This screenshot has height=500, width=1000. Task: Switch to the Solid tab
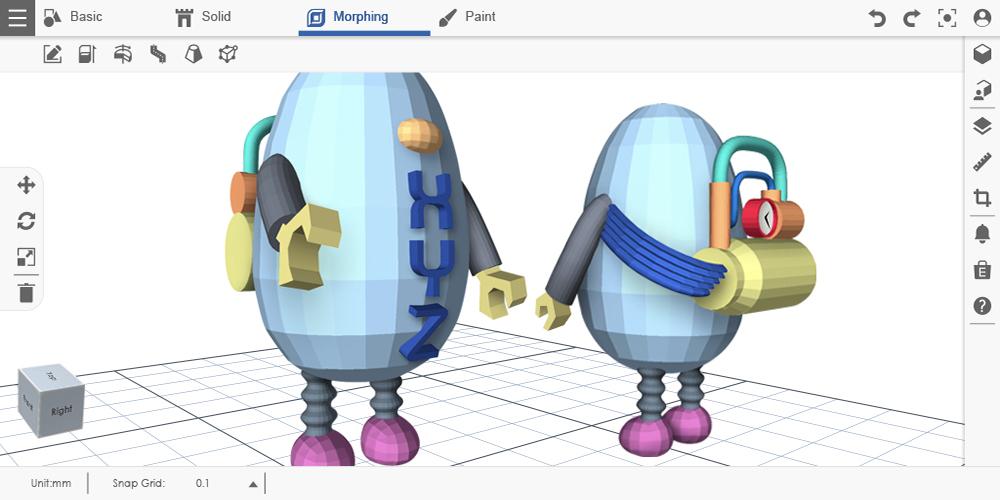[203, 17]
